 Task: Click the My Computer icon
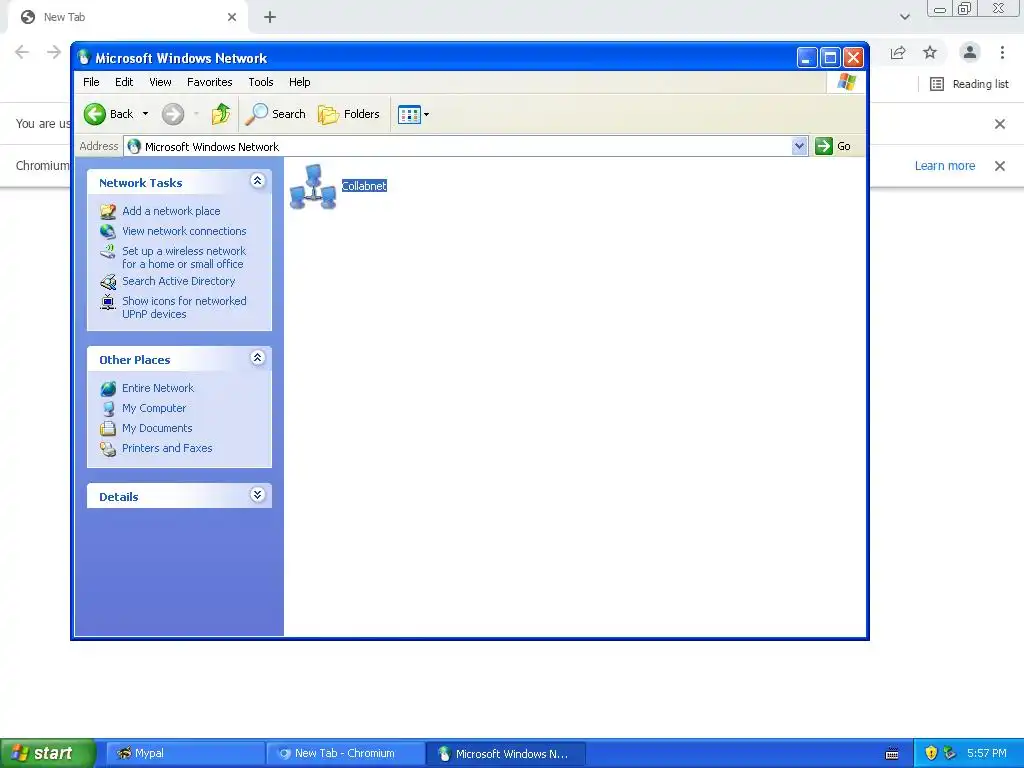108,409
